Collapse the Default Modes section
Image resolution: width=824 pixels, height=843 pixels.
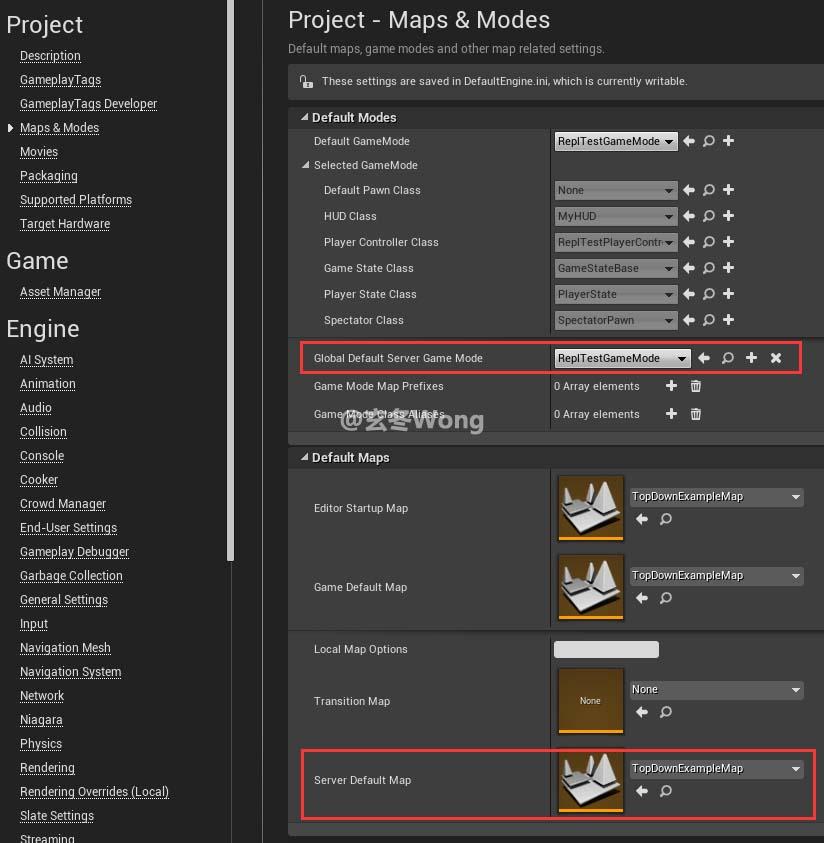point(305,117)
